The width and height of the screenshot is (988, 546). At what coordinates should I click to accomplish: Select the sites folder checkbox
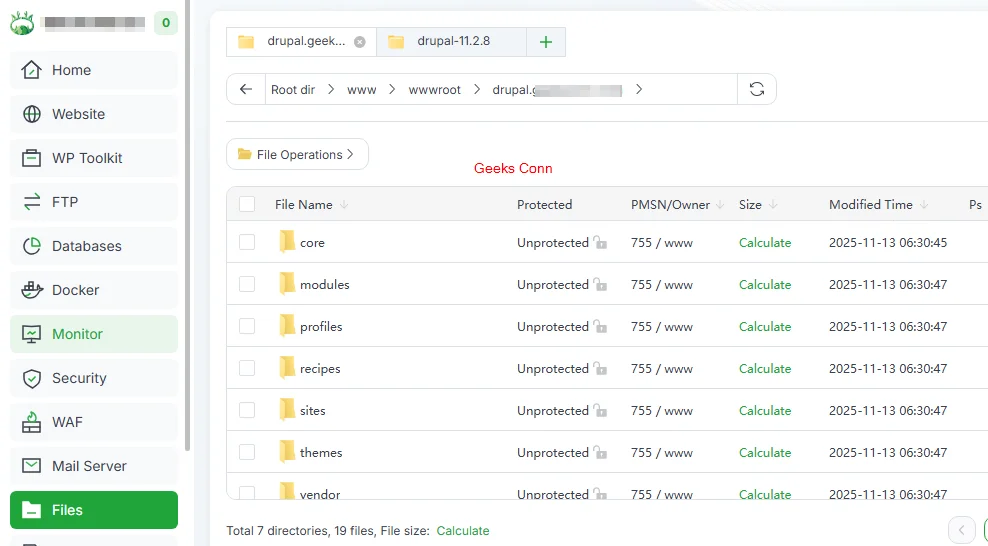[247, 411]
